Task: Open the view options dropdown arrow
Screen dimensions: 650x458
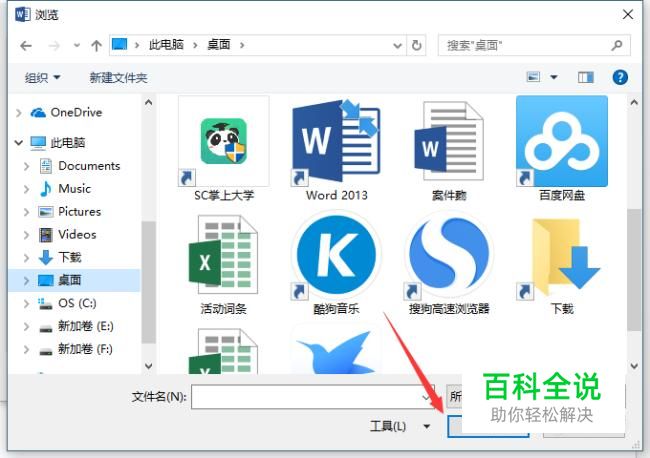Action: tap(553, 77)
